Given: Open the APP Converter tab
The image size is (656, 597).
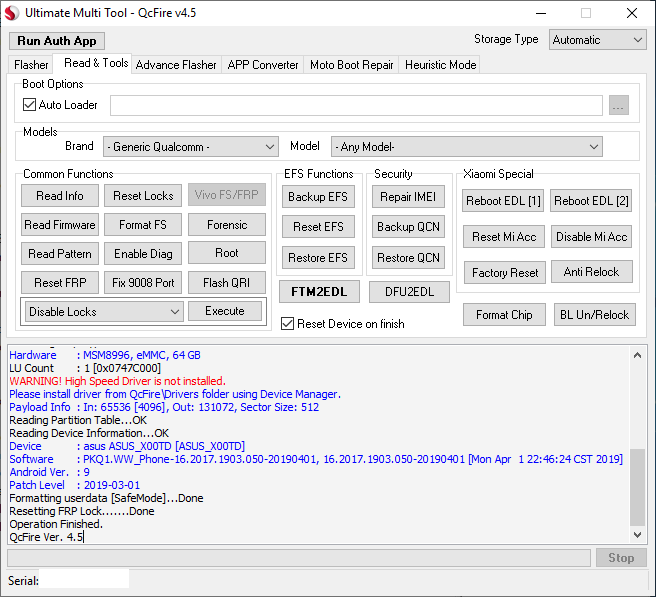Looking at the screenshot, I should [263, 65].
